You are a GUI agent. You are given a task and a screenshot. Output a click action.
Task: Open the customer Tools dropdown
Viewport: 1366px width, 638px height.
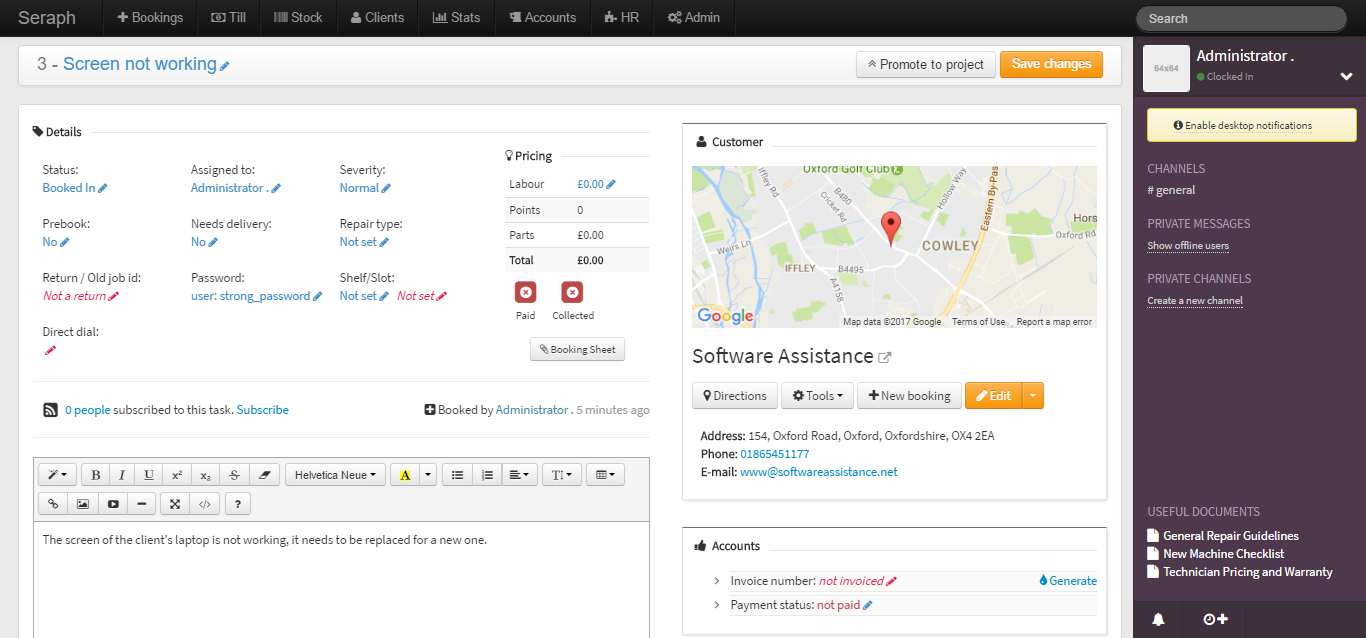pos(817,396)
